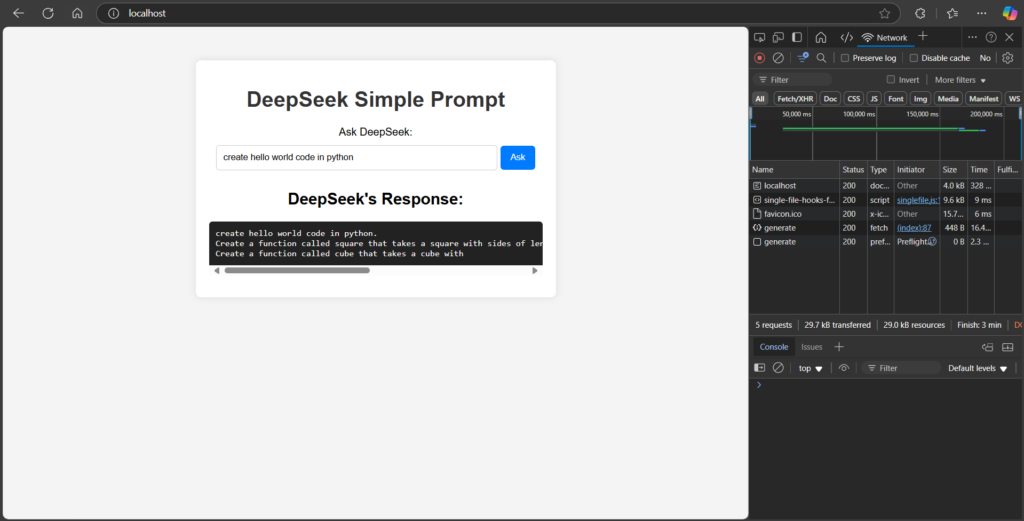Stop recording network log
Viewport: 1024px width, 521px height.
click(x=760, y=58)
